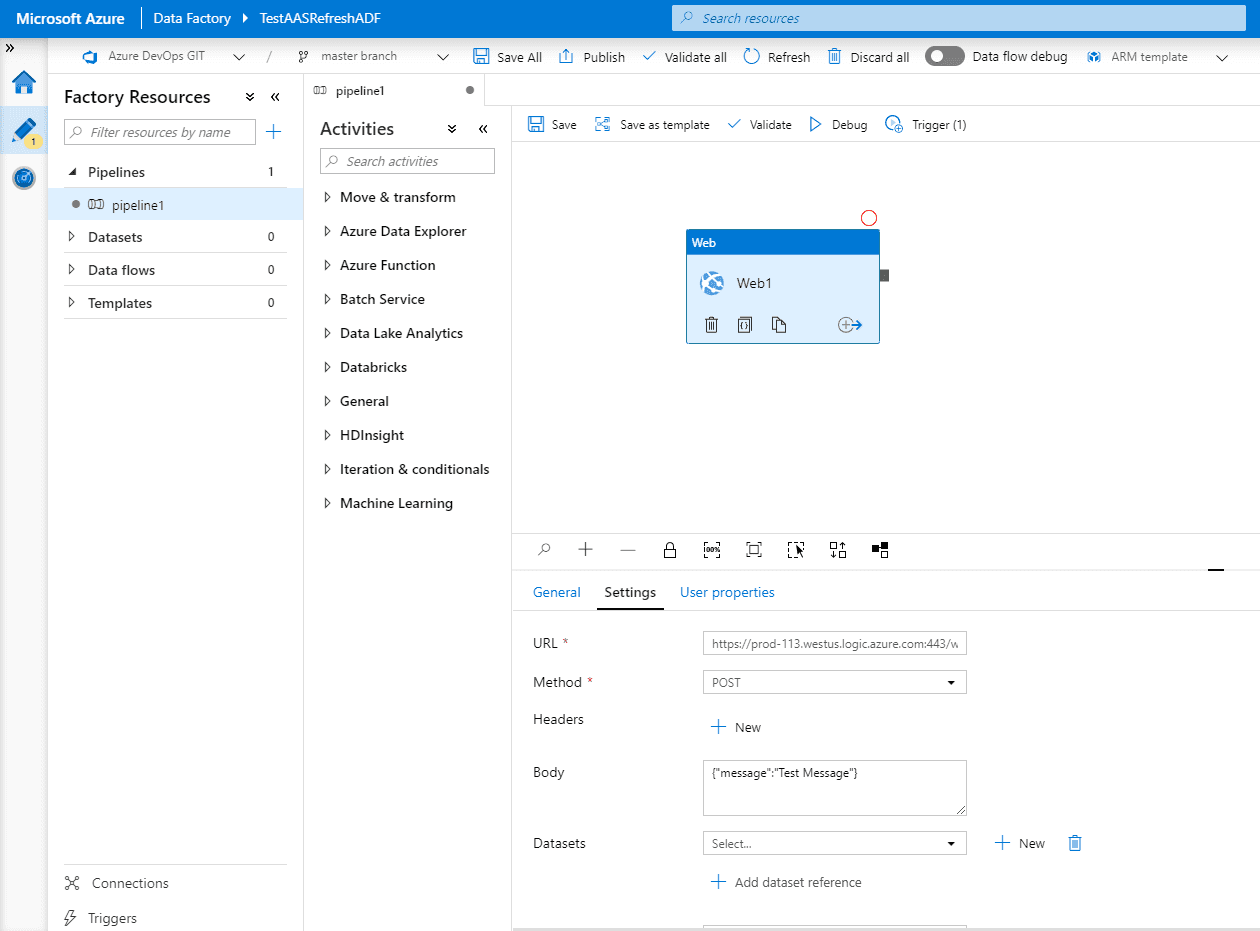Click the Refresh button

point(777,57)
